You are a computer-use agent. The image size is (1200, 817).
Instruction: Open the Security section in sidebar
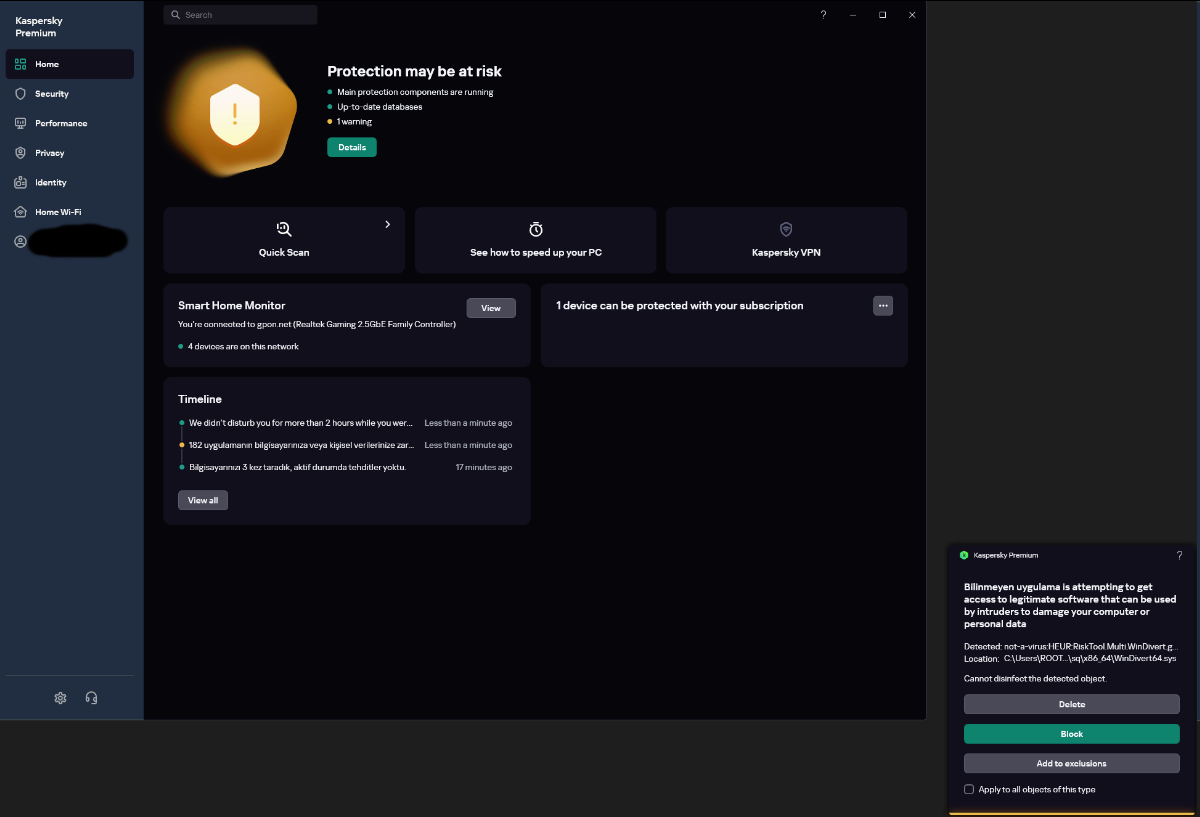pos(70,94)
